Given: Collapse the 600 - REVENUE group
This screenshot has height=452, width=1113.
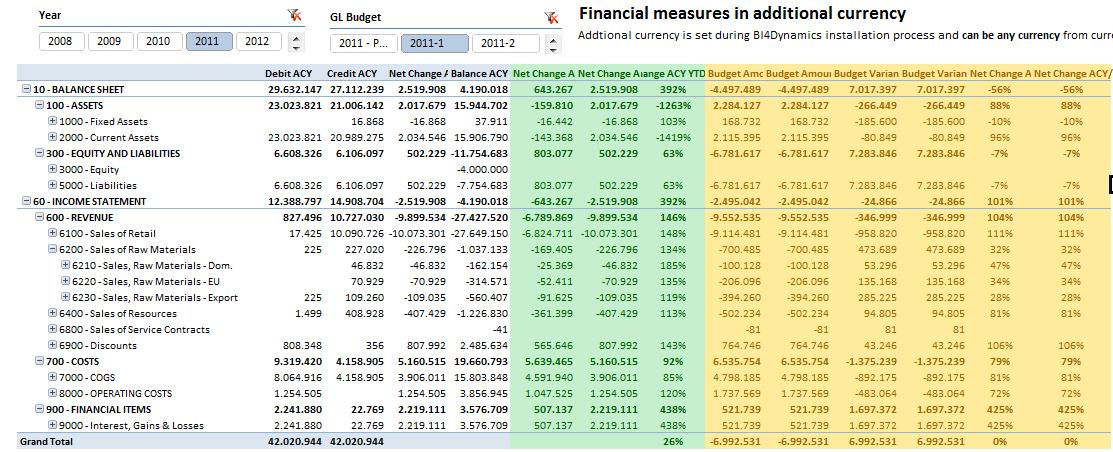Looking at the screenshot, I should [x=40, y=217].
